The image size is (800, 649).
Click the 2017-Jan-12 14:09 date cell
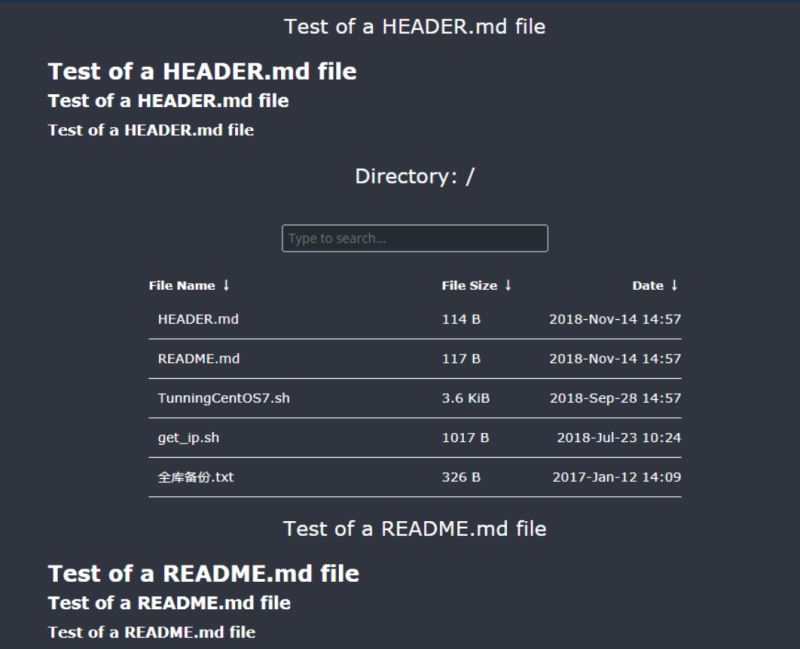pyautogui.click(x=616, y=478)
